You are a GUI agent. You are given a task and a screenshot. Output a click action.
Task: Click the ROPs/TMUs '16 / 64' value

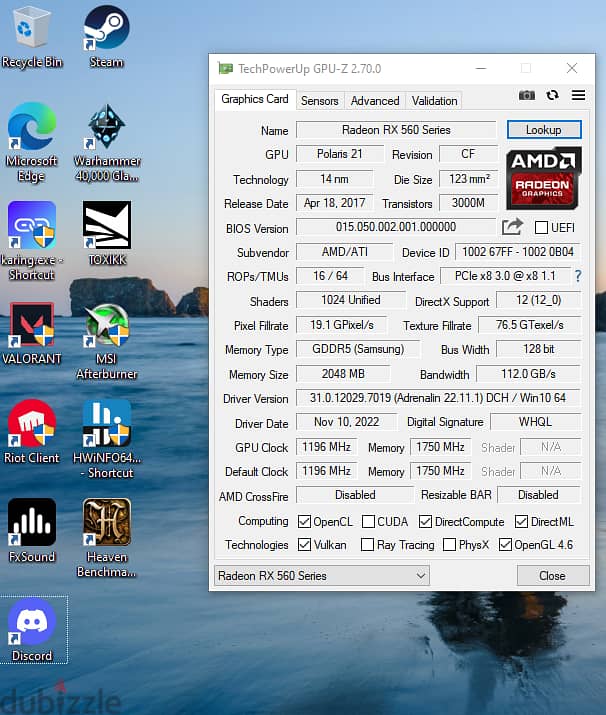pos(330,276)
